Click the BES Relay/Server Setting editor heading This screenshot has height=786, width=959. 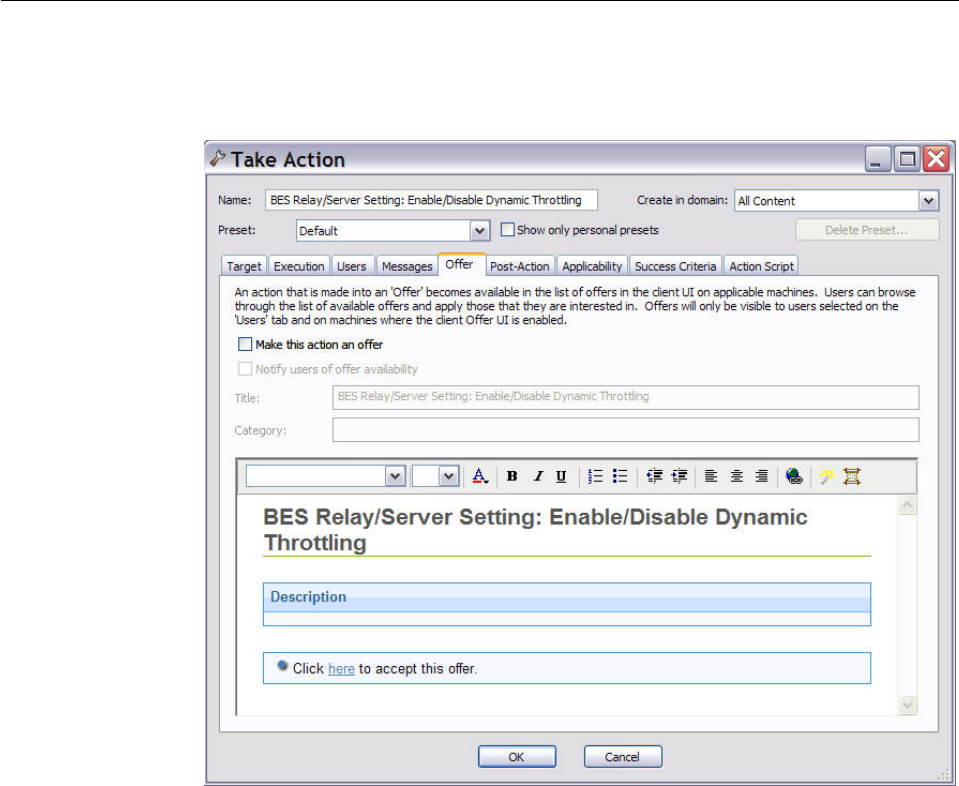pos(535,530)
